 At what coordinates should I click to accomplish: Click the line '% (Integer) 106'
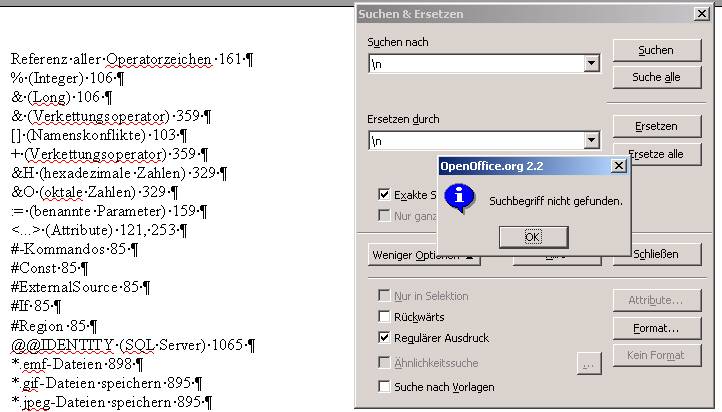click(x=67, y=78)
